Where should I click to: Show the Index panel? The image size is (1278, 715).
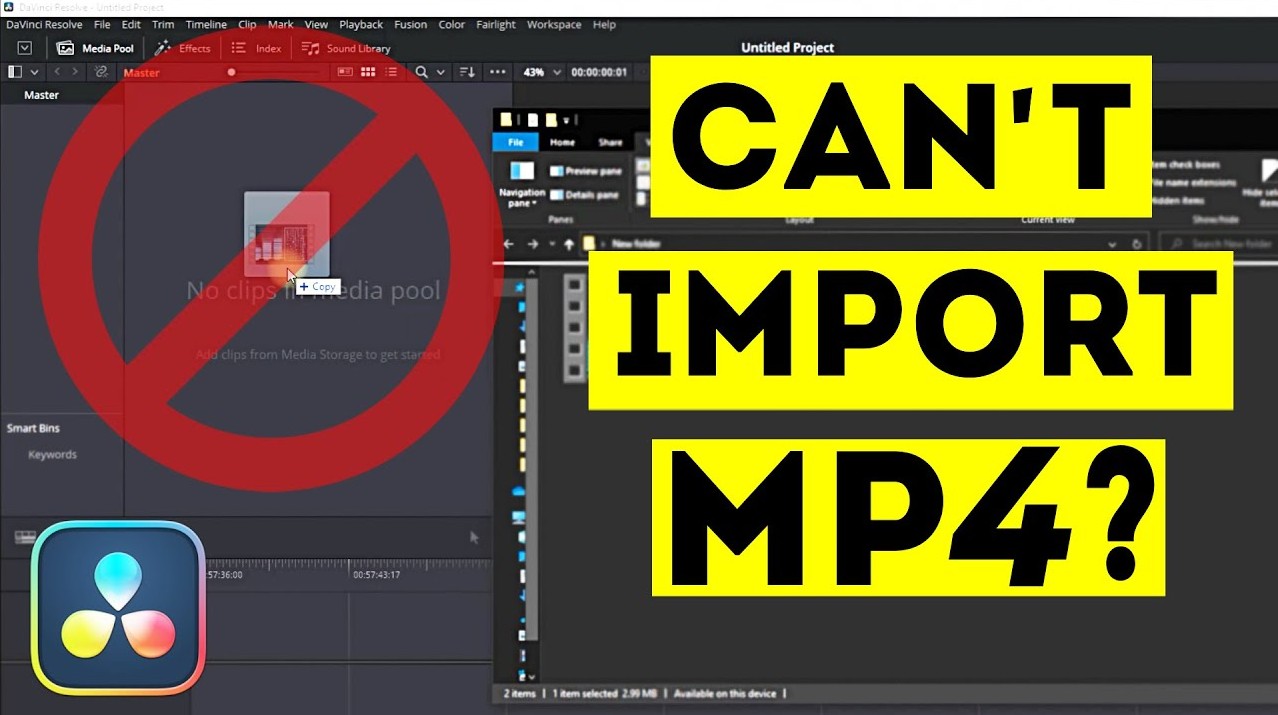pos(256,48)
